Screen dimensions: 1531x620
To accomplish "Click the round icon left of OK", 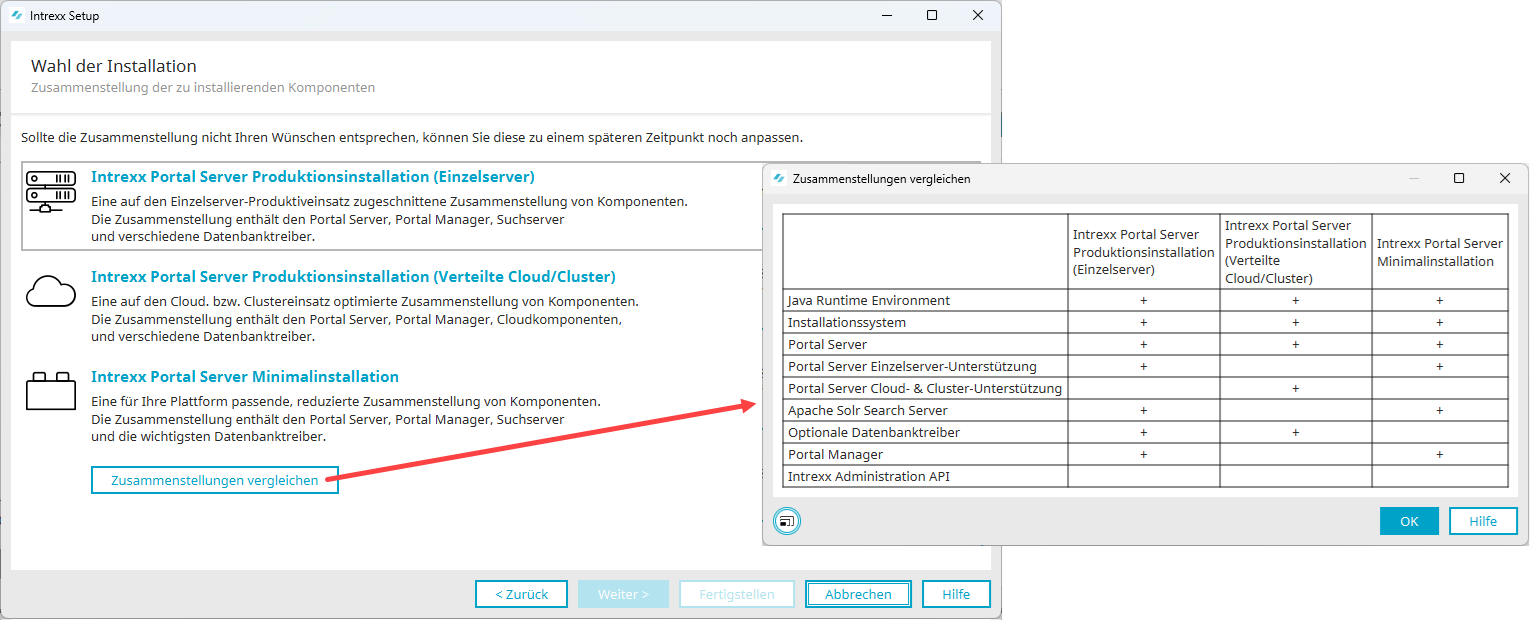I will point(787,521).
